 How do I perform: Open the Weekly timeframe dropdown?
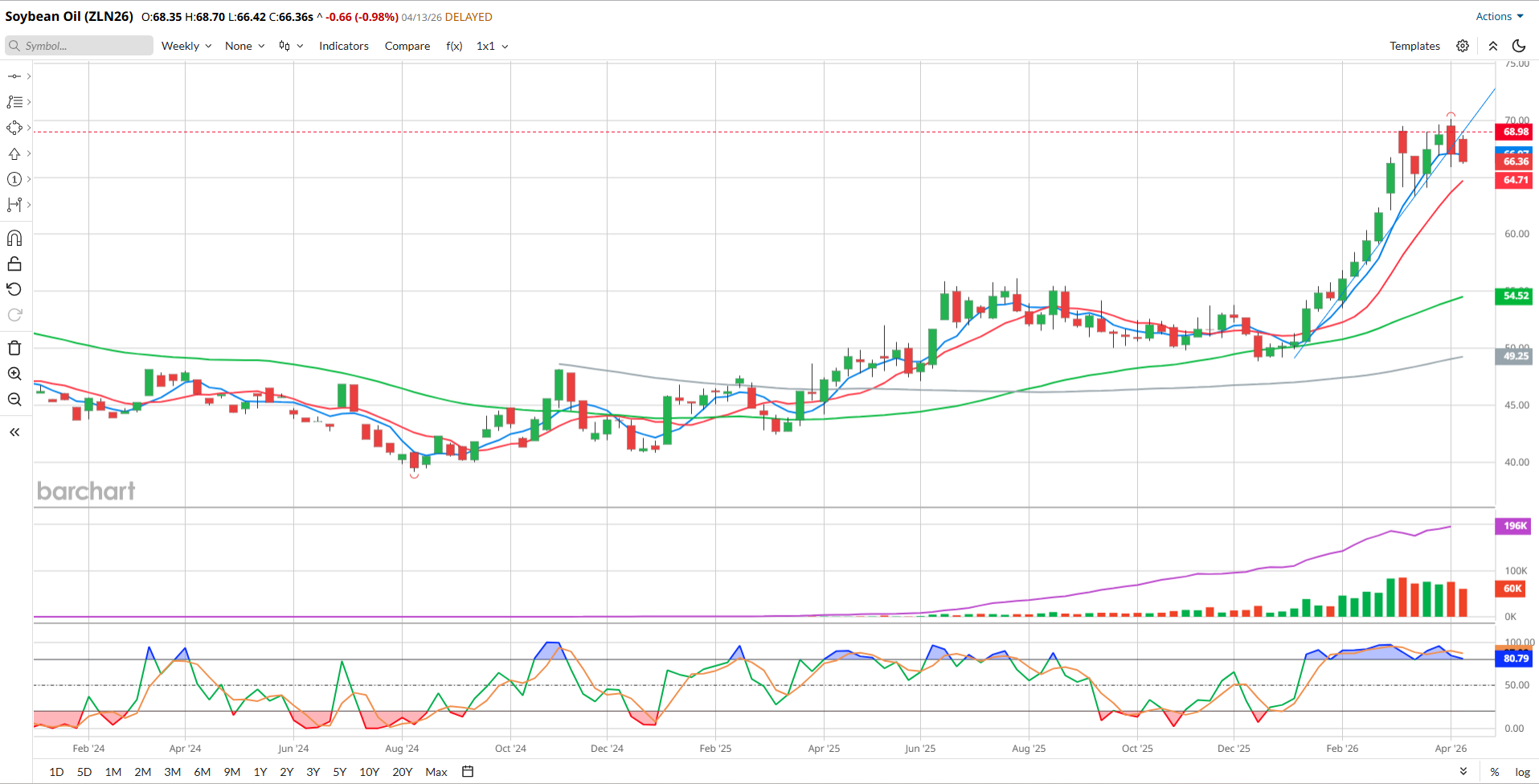(186, 46)
